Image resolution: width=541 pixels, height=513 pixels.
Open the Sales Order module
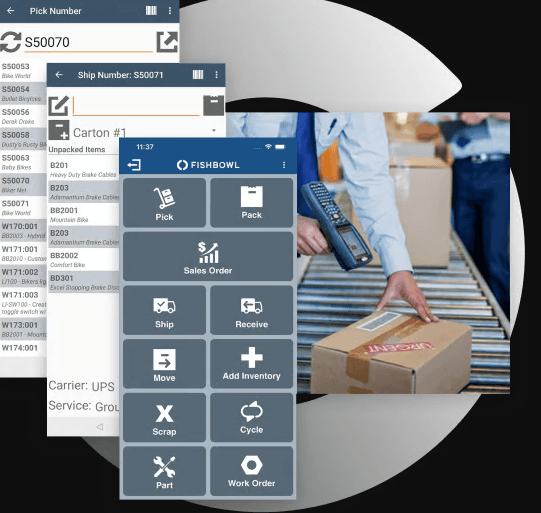(x=208, y=256)
